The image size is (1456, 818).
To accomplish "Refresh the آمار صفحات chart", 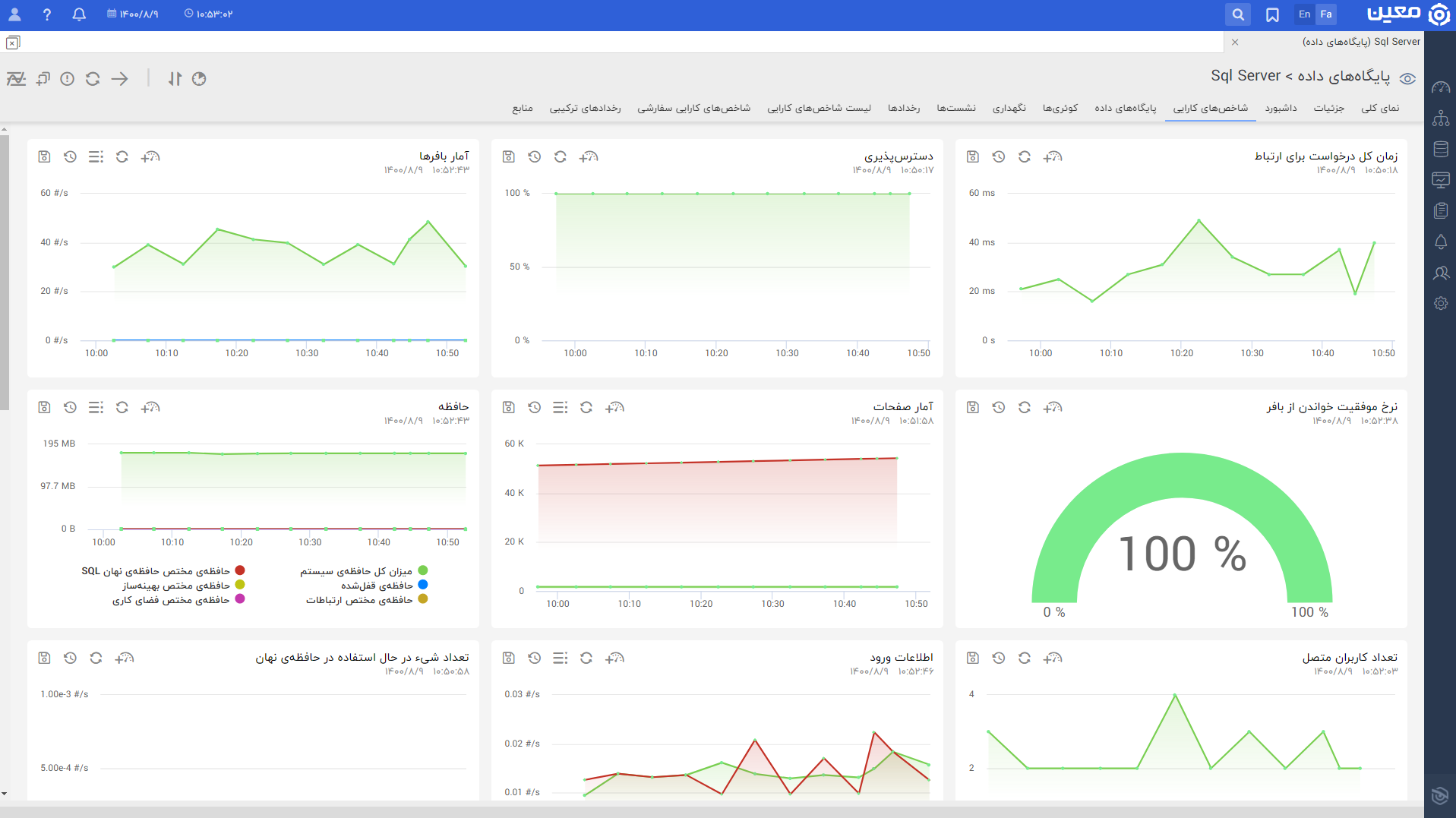I will (586, 407).
